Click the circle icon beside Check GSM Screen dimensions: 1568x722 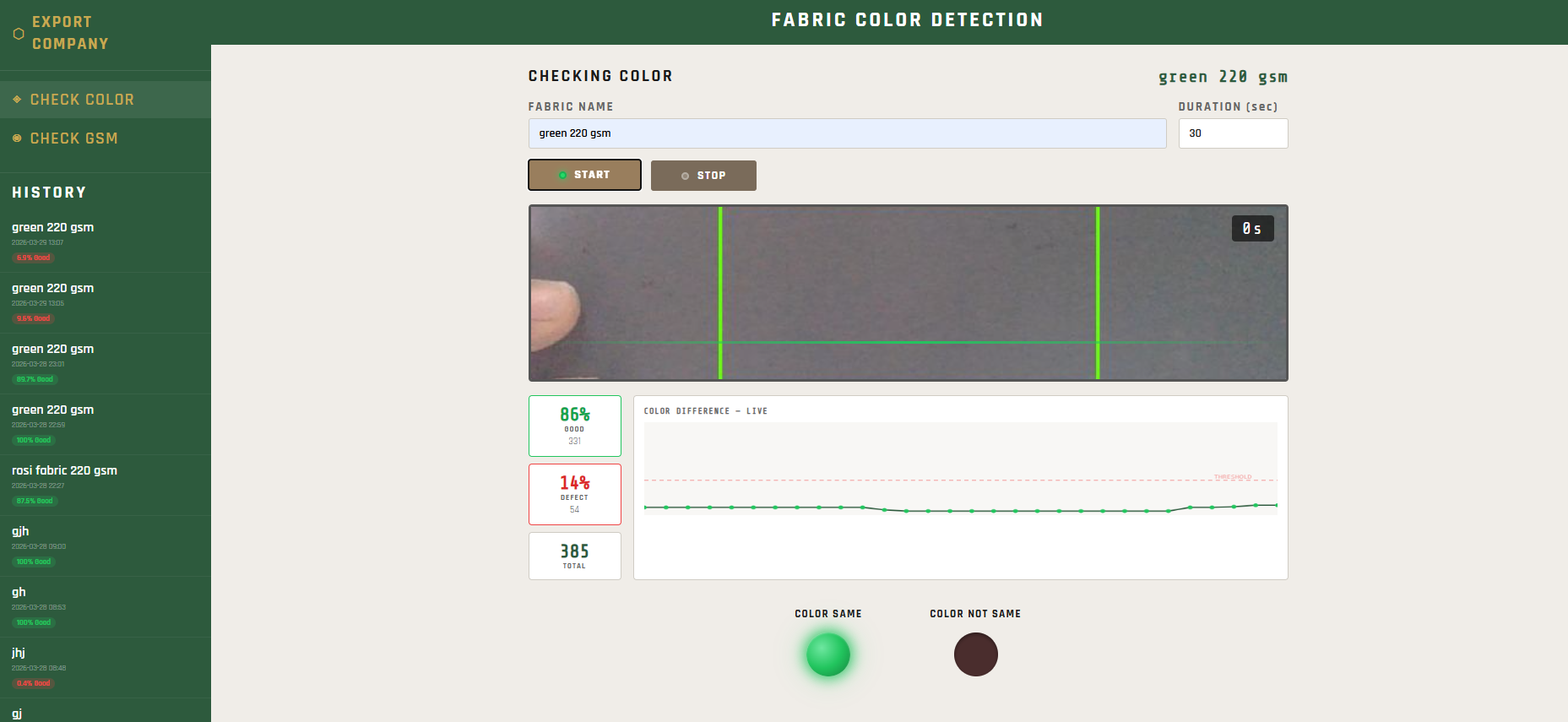[17, 138]
